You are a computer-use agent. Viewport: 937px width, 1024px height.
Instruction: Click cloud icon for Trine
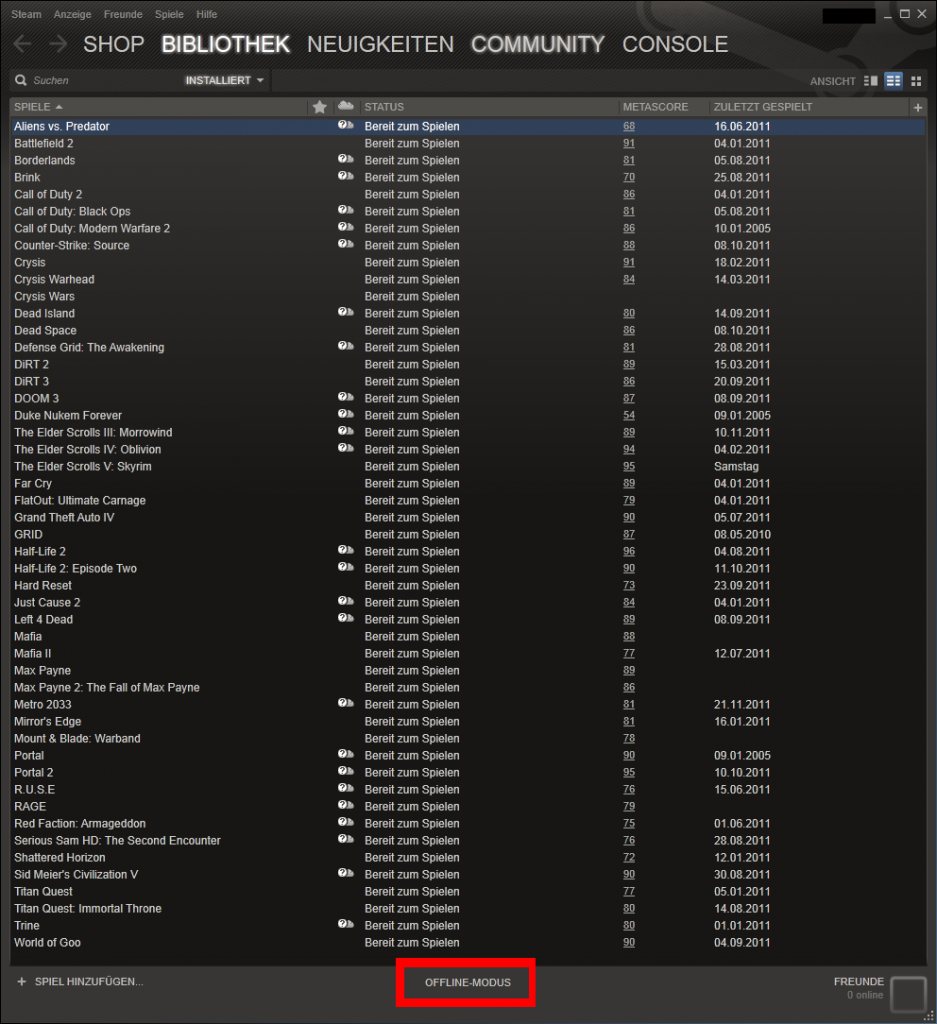[345, 924]
